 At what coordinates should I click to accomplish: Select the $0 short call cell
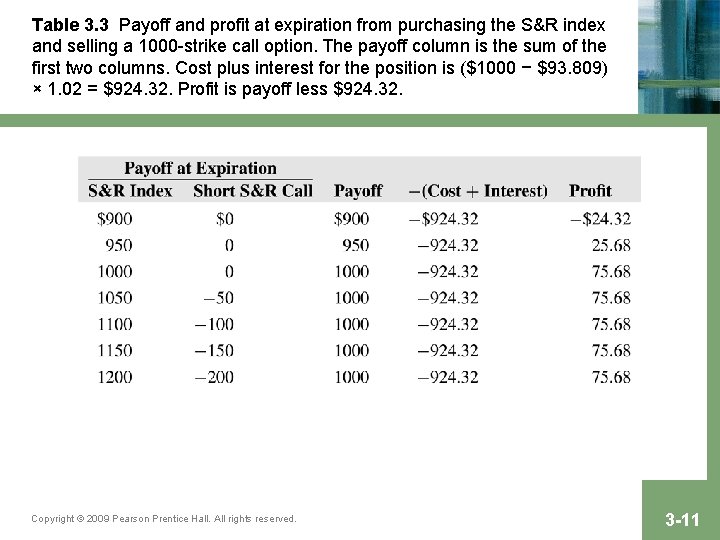[x=225, y=219]
